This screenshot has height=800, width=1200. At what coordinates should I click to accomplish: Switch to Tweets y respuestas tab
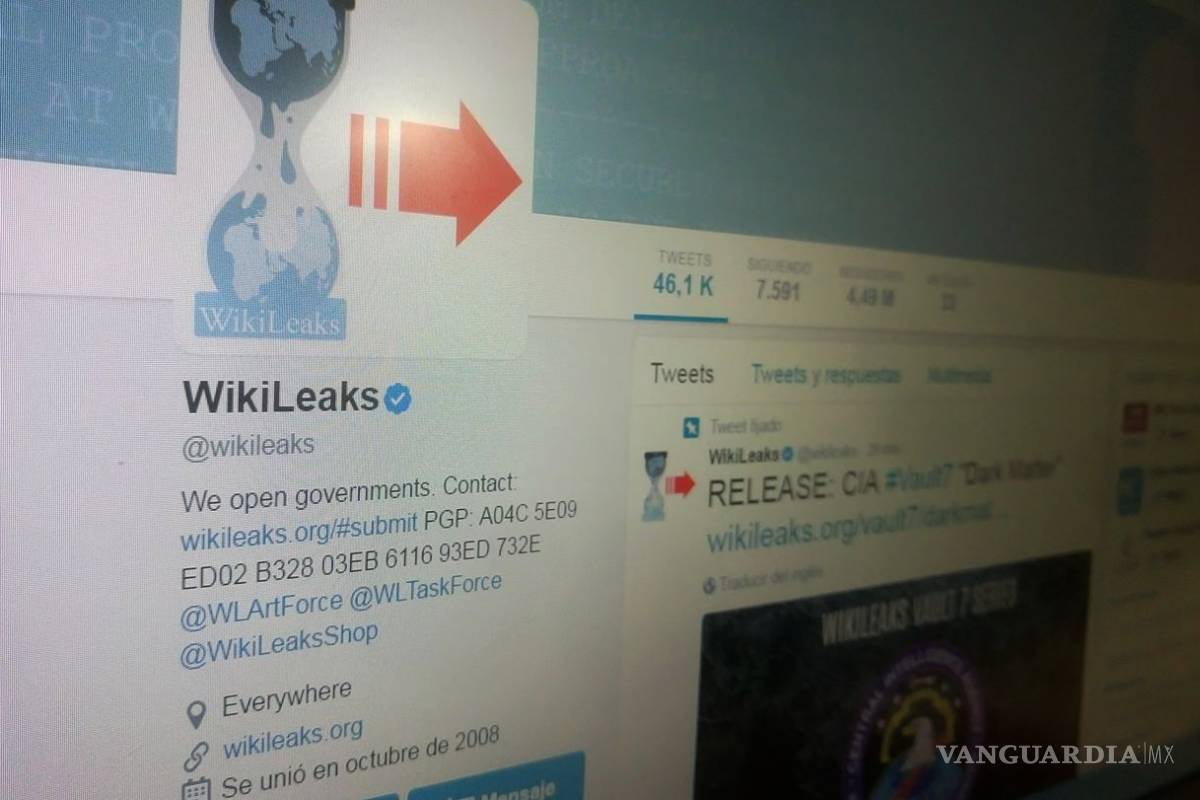[x=825, y=376]
